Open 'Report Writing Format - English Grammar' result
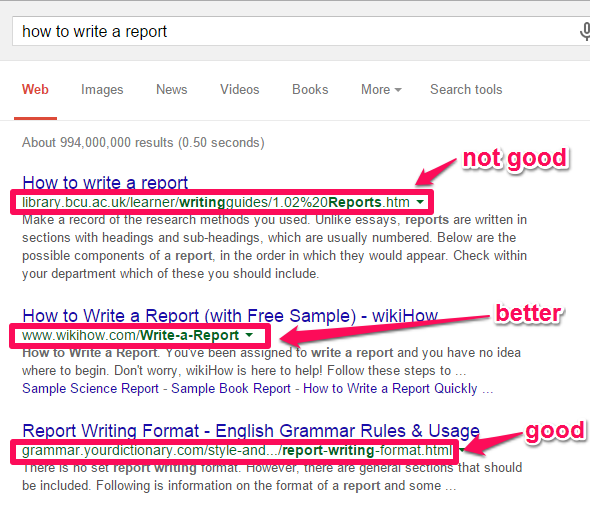This screenshot has height=511, width=590. pos(251,430)
